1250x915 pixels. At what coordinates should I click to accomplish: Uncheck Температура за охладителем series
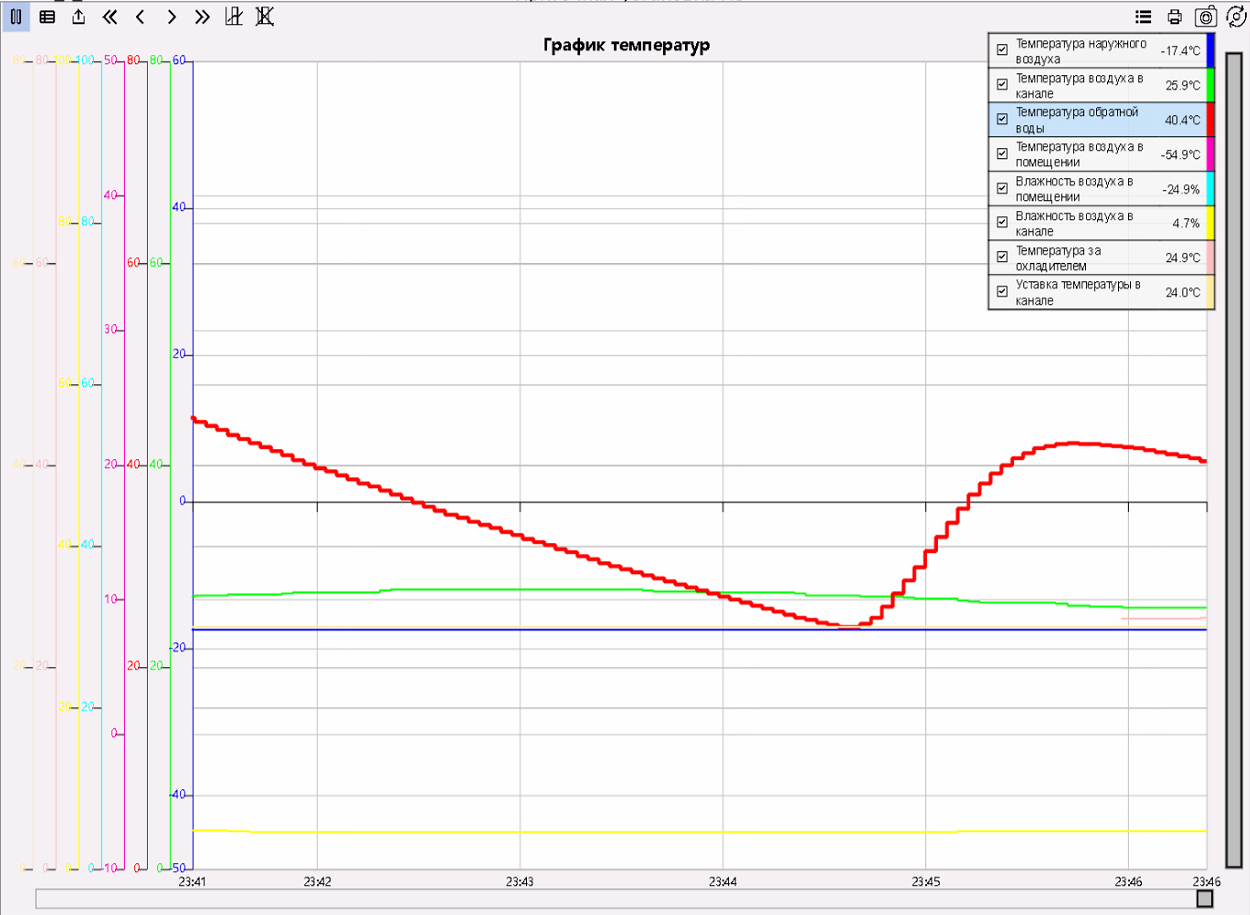tap(1002, 257)
